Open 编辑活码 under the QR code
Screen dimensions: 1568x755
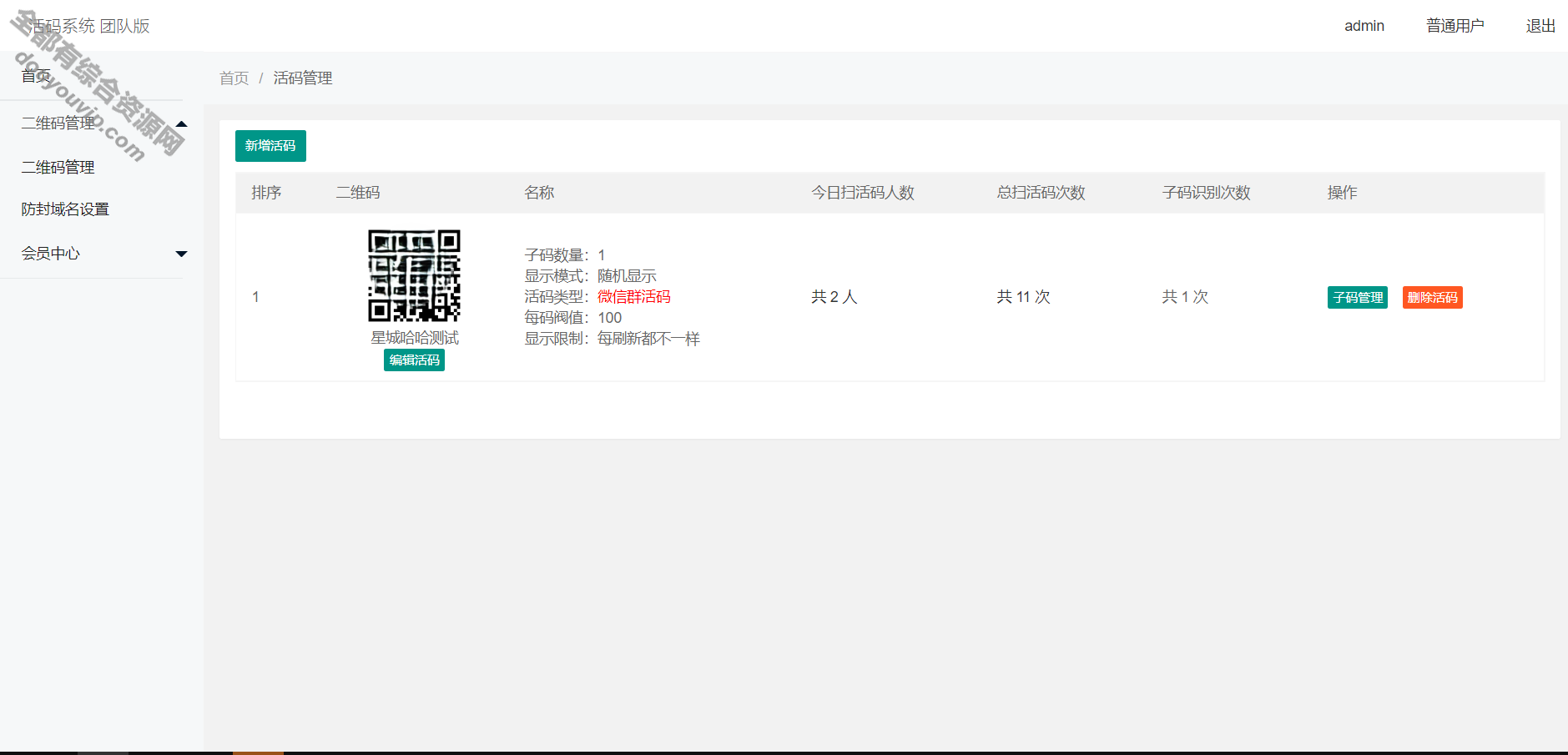414,360
